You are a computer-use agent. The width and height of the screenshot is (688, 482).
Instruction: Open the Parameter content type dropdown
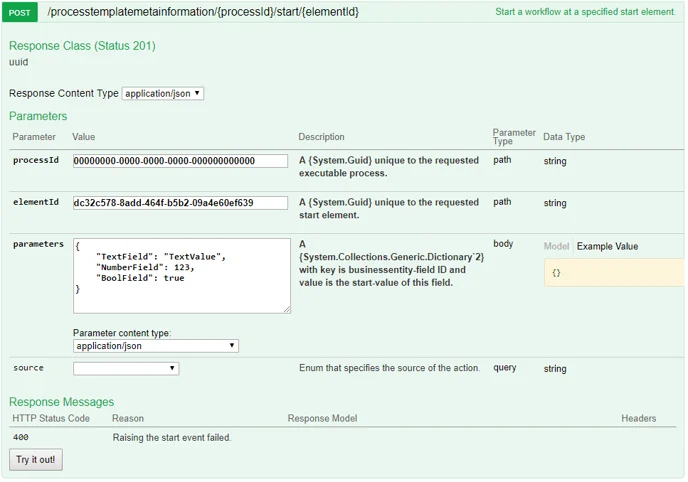(155, 346)
